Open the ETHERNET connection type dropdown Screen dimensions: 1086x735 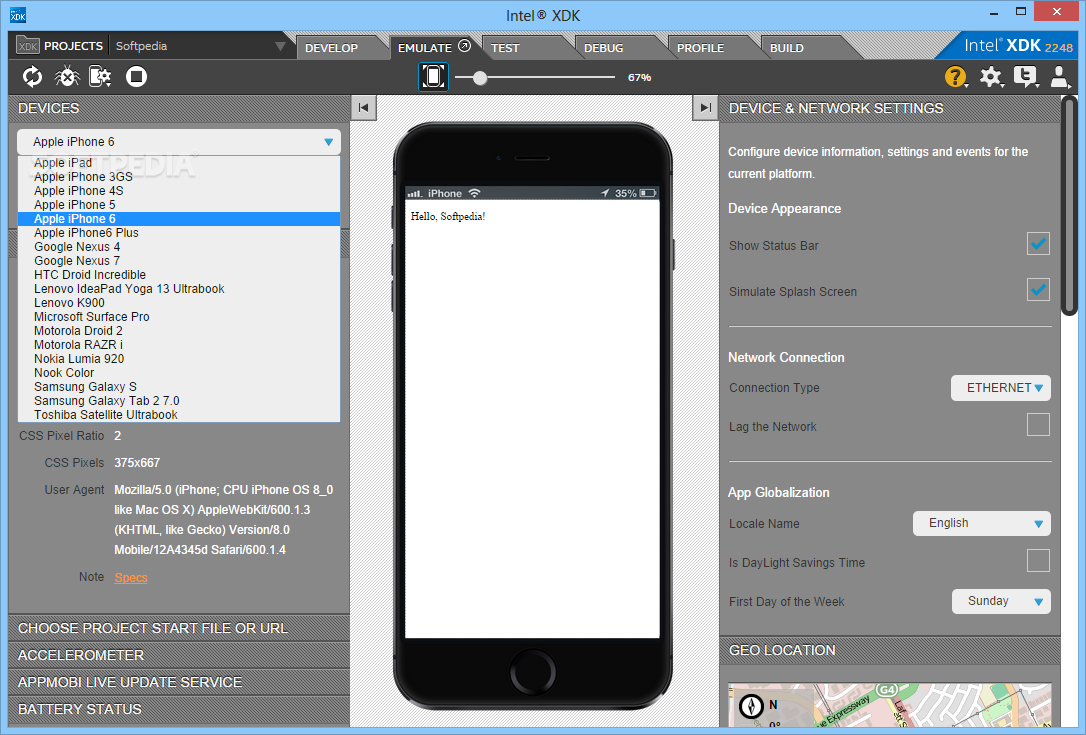point(1000,388)
